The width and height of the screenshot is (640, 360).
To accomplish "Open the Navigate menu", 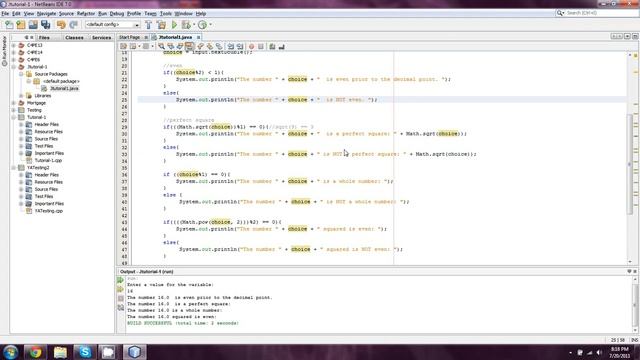I will point(46,13).
